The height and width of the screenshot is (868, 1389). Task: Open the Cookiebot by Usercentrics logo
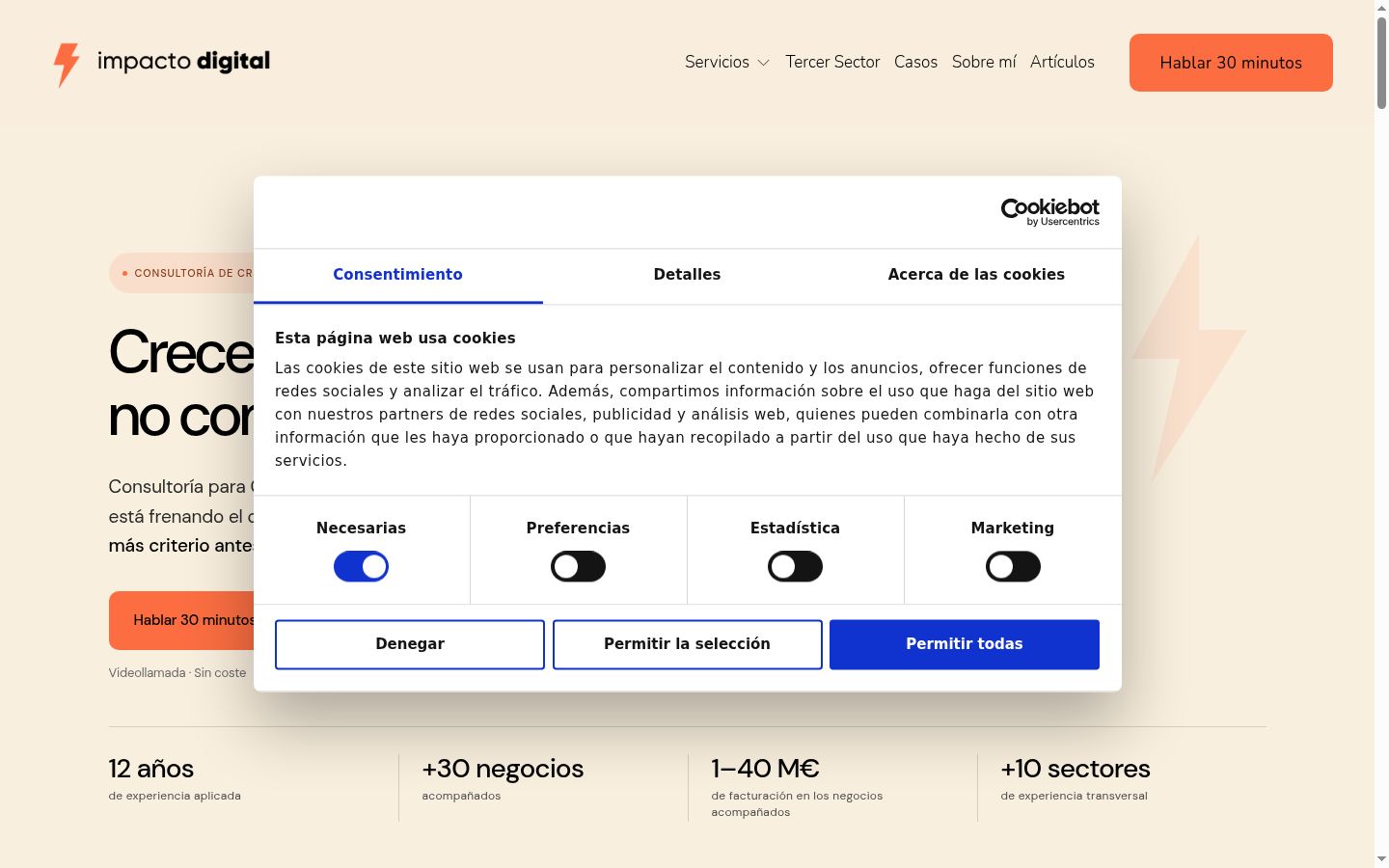tap(1049, 212)
